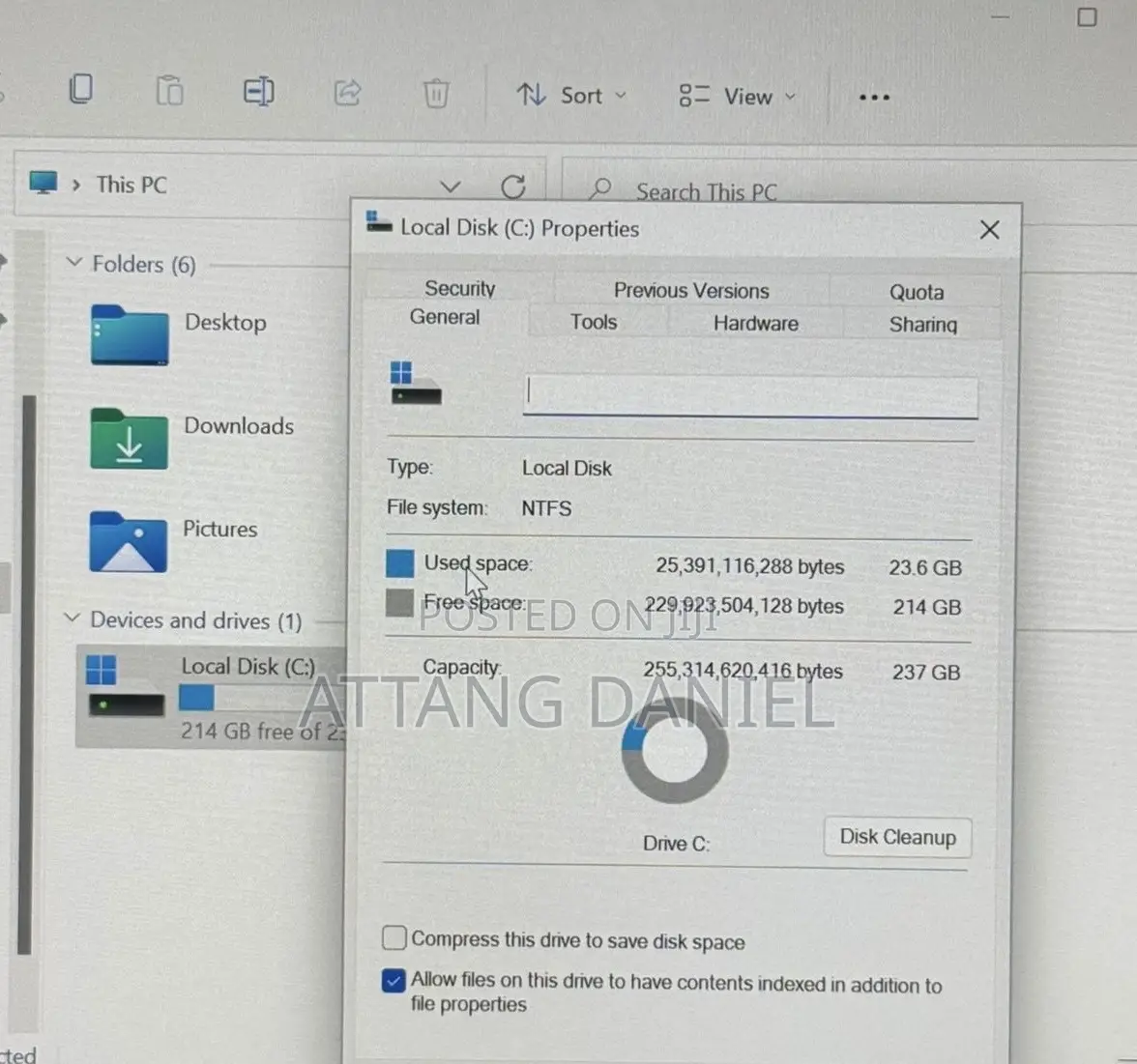Screen dimensions: 1137x1064
Task: Select the General tab
Action: point(445,317)
